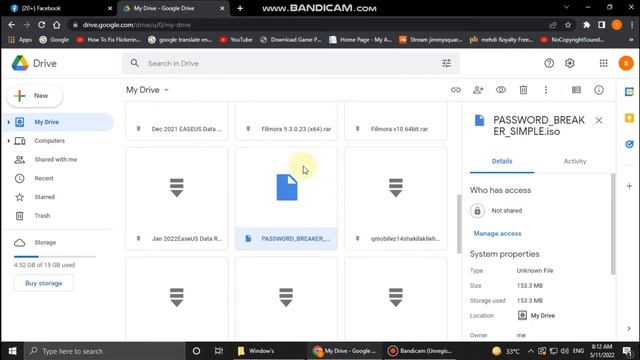640x360 pixels.
Task: Toggle the preview eye icon
Action: pos(501,90)
